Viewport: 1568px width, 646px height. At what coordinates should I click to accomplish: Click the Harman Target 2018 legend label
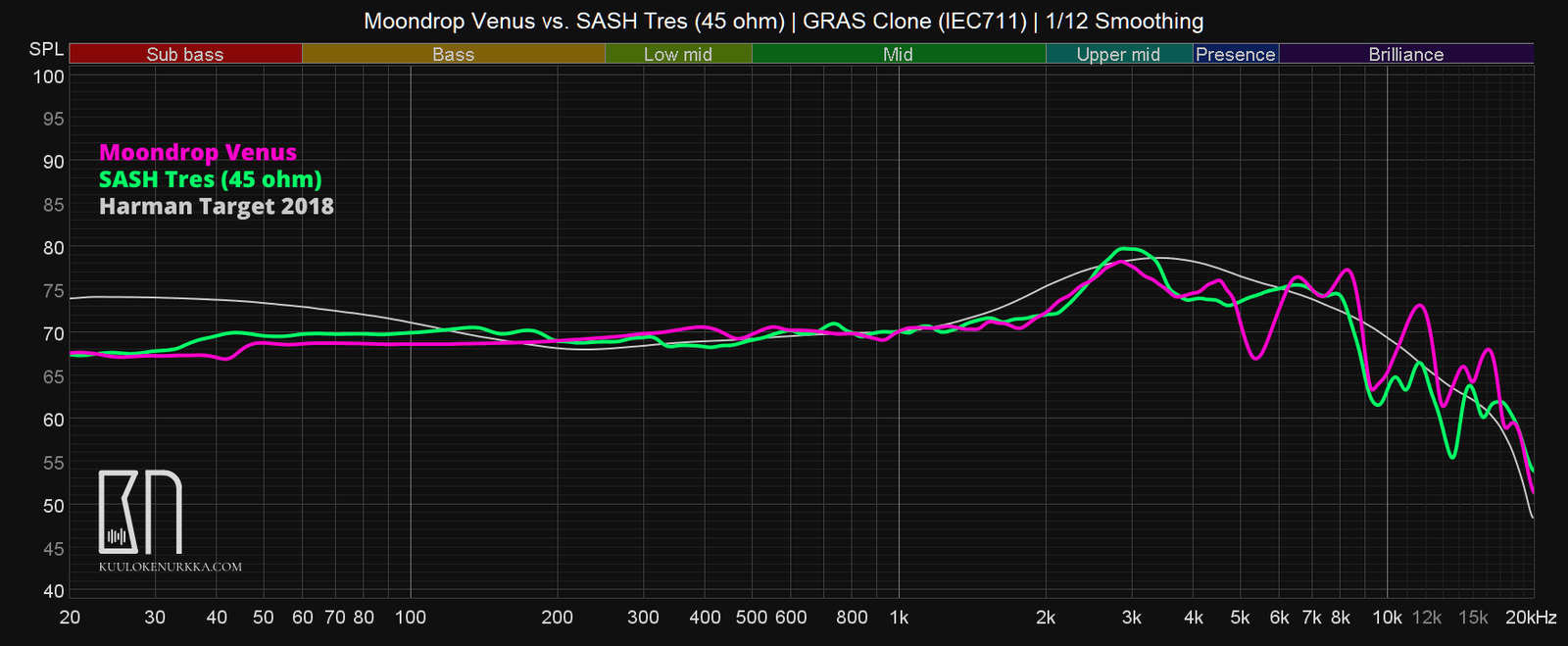click(216, 207)
